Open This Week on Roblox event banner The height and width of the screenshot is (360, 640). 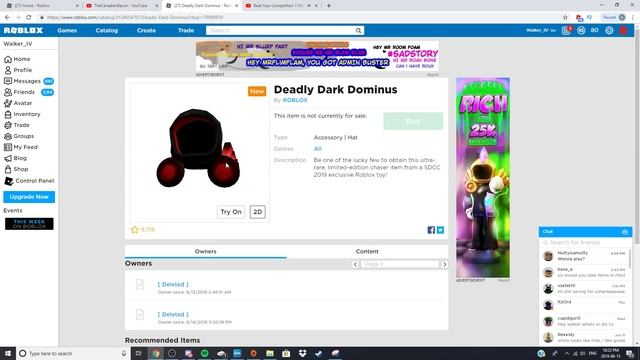click(x=29, y=224)
